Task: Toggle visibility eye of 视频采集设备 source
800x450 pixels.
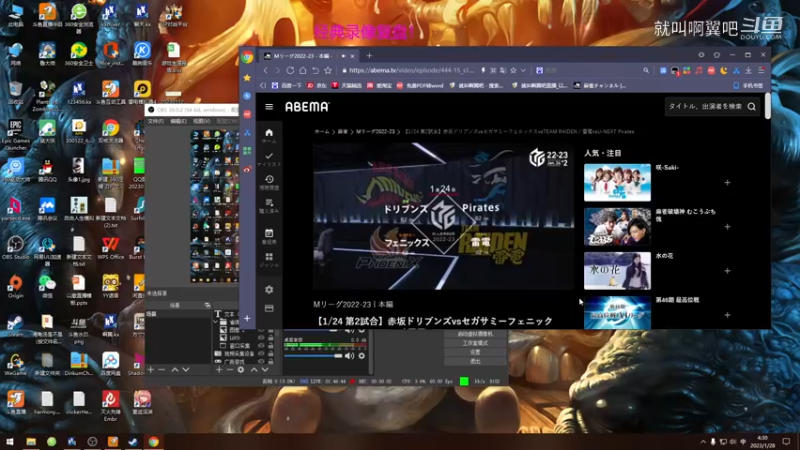Action: [261, 353]
